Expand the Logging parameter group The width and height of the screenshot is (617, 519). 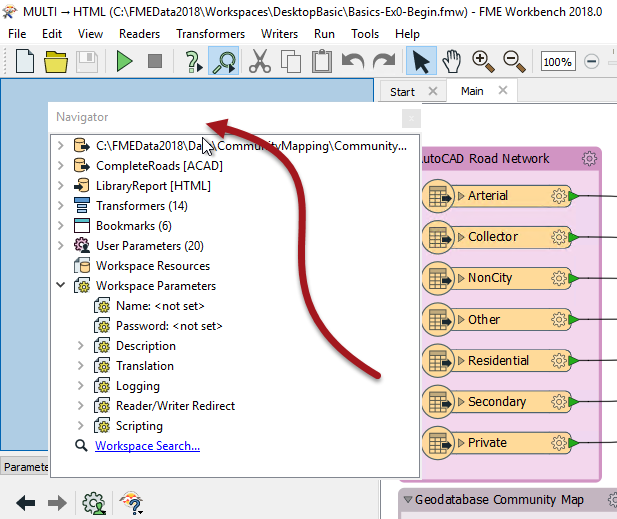[81, 386]
